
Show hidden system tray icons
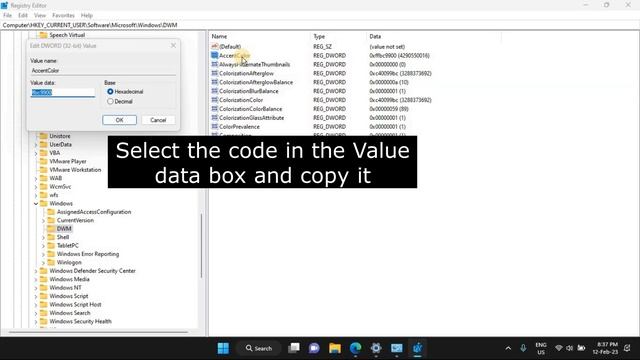click(x=508, y=348)
